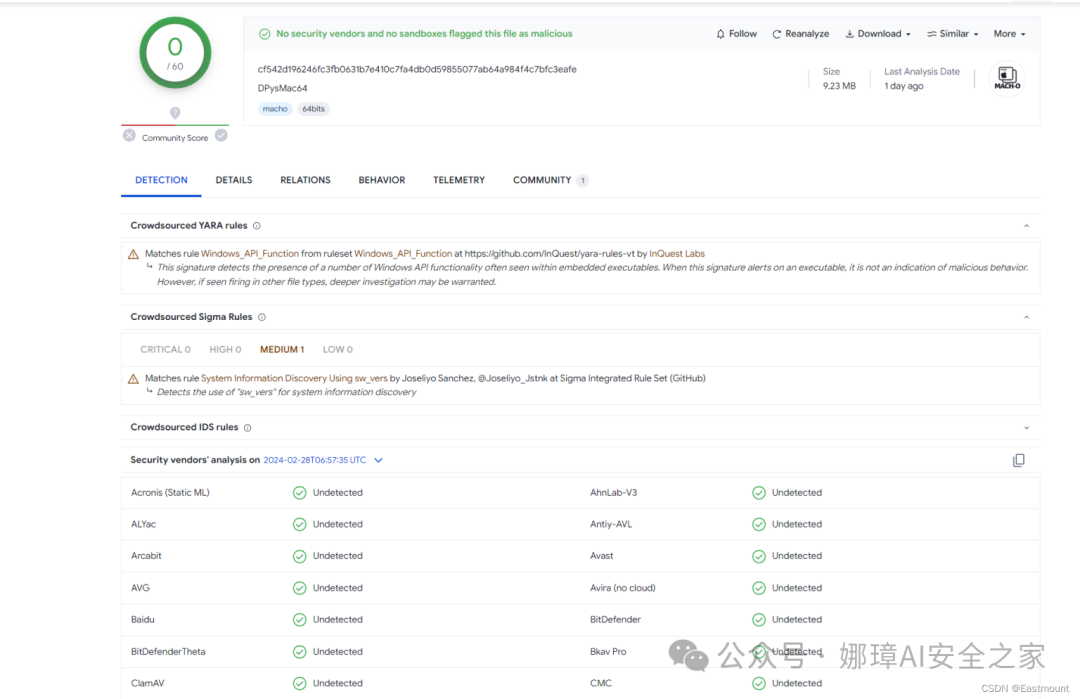
Task: Click the COMMUNITY tab count badge
Action: 583,180
